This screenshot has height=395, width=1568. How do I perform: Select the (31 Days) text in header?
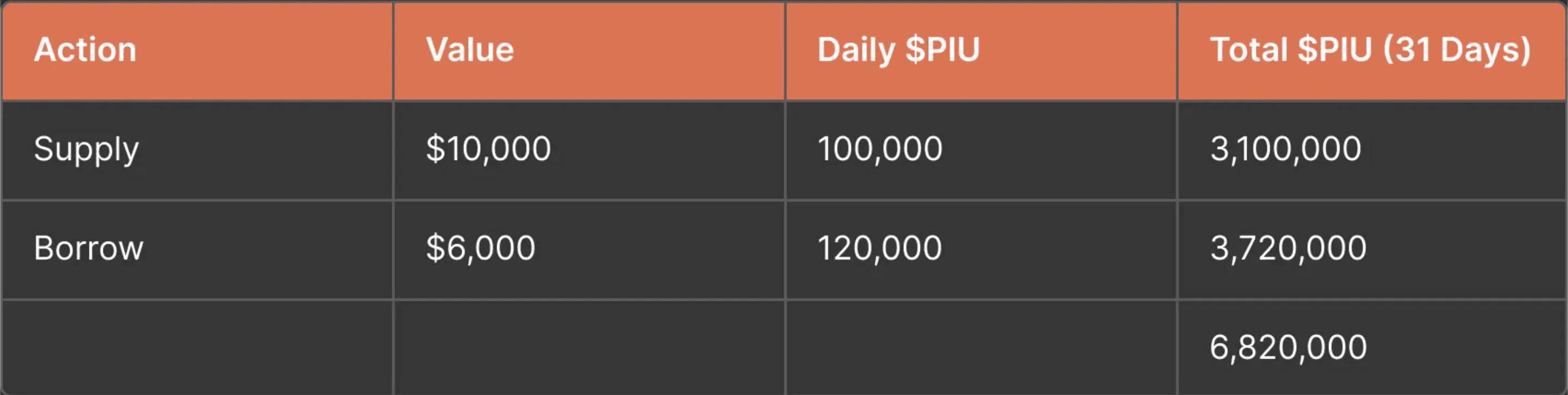[x=1456, y=51]
